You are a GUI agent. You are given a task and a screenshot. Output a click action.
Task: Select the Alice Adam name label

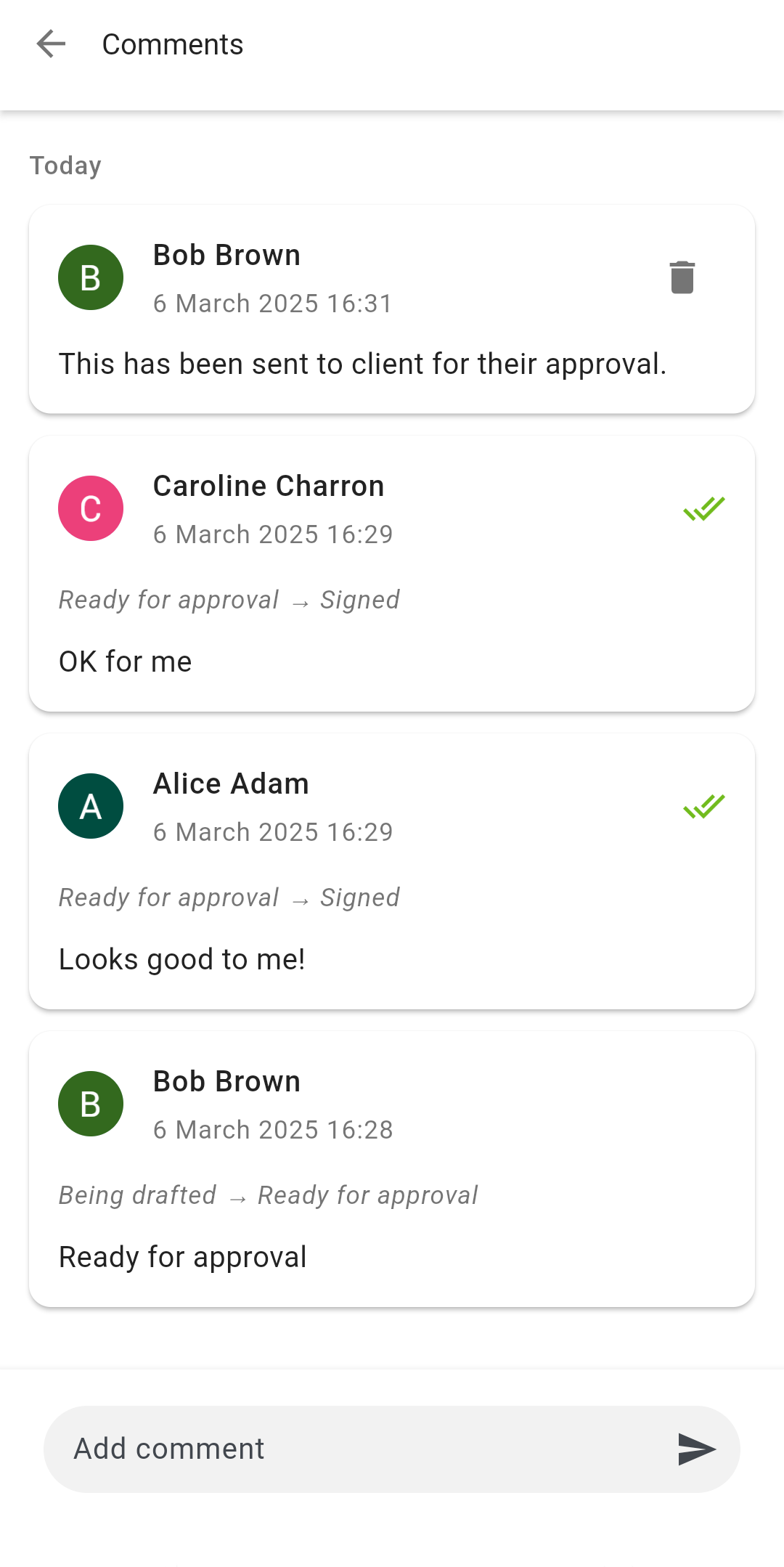231,783
